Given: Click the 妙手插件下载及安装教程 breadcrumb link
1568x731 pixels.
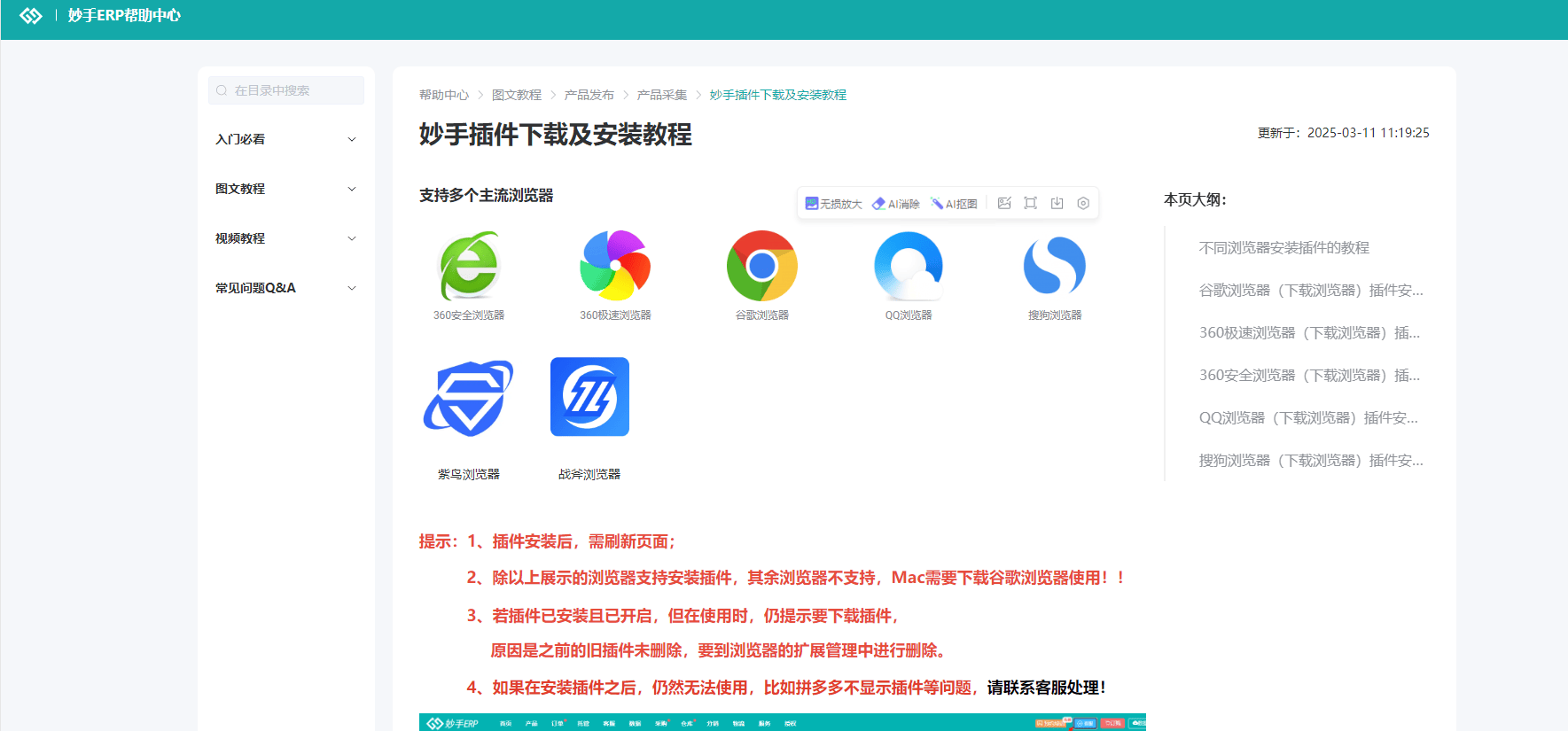Looking at the screenshot, I should 778,95.
